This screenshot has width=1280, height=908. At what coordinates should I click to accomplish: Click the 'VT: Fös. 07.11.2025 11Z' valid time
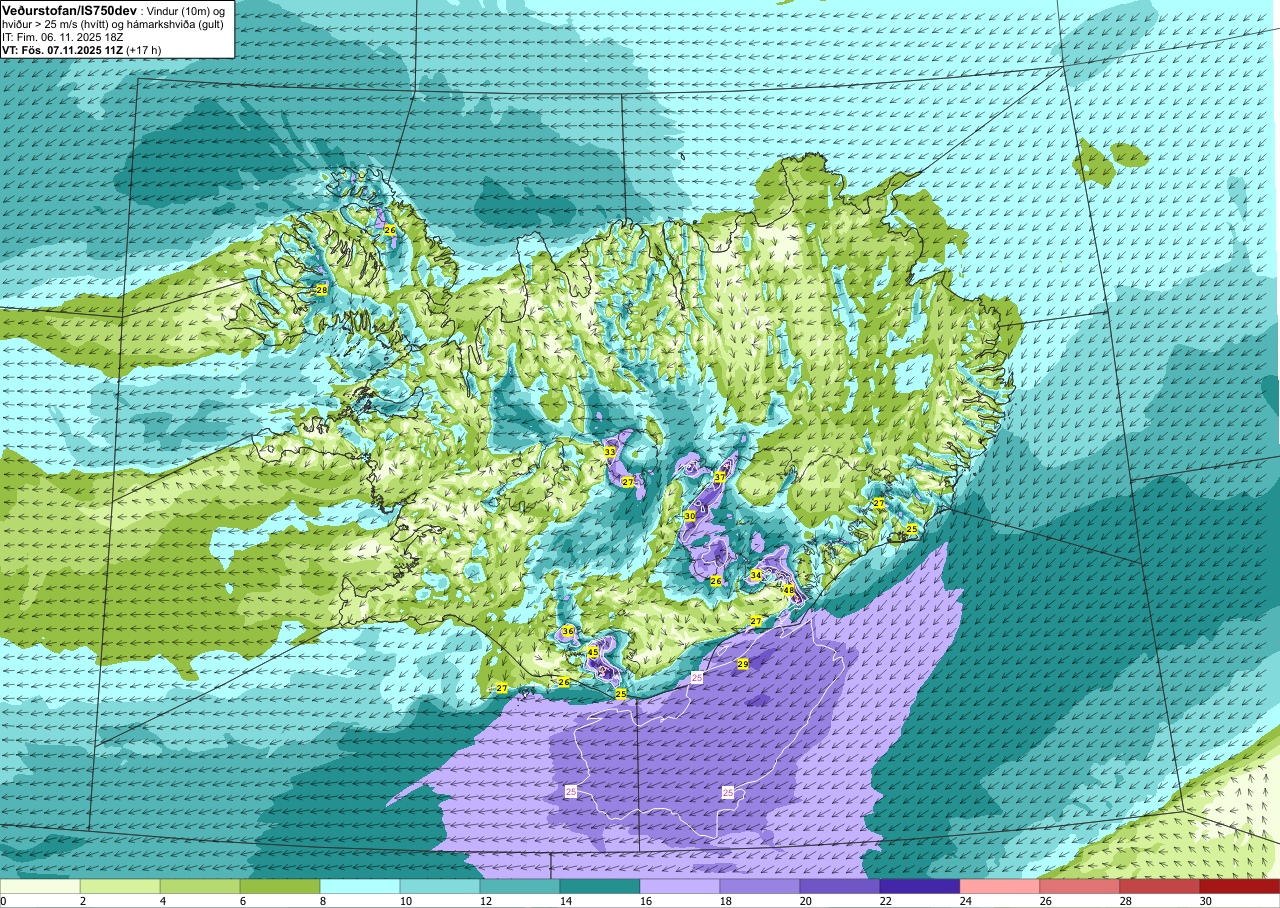click(x=62, y=49)
